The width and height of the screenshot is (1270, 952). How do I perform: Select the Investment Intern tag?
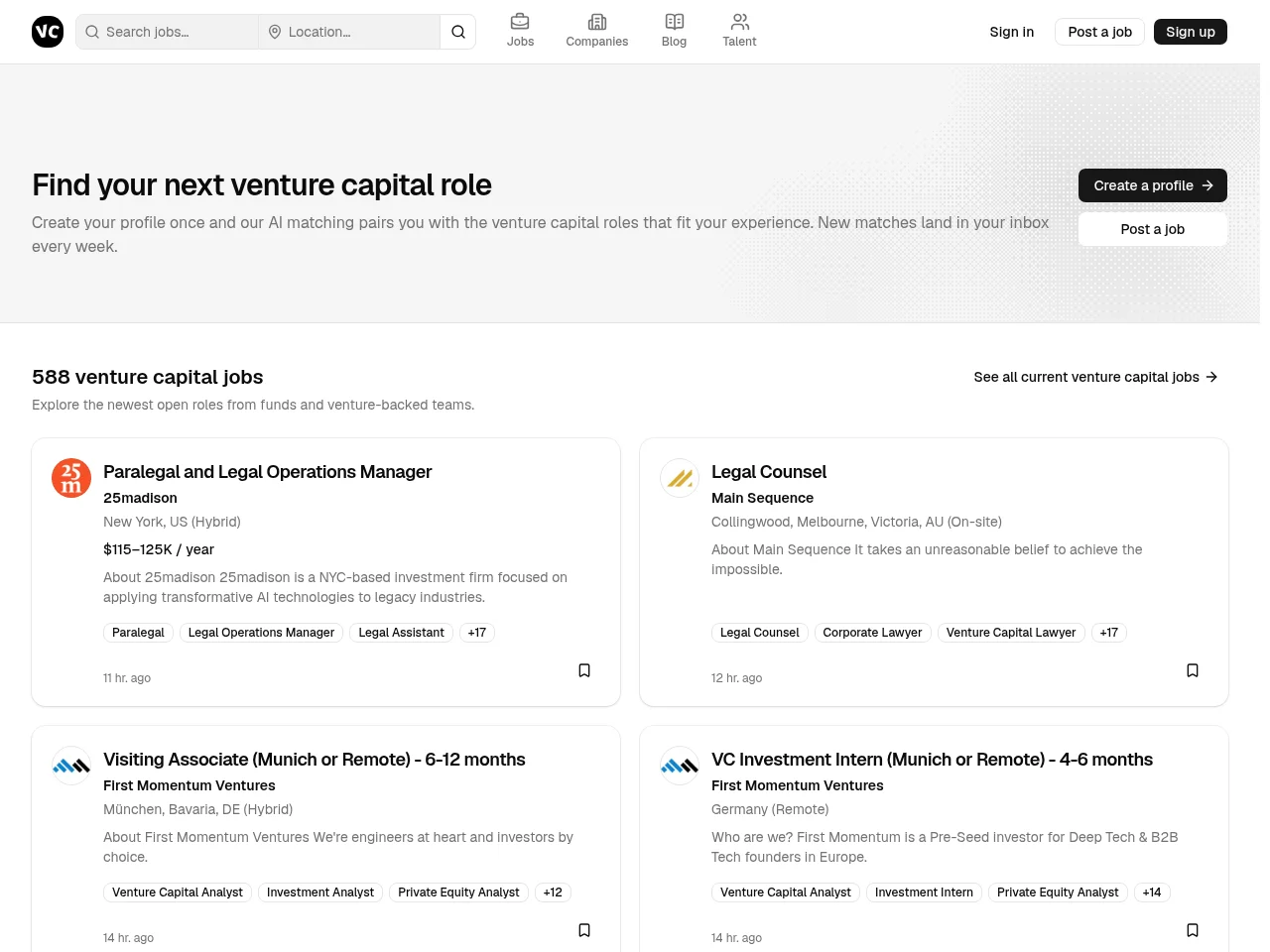tap(924, 892)
